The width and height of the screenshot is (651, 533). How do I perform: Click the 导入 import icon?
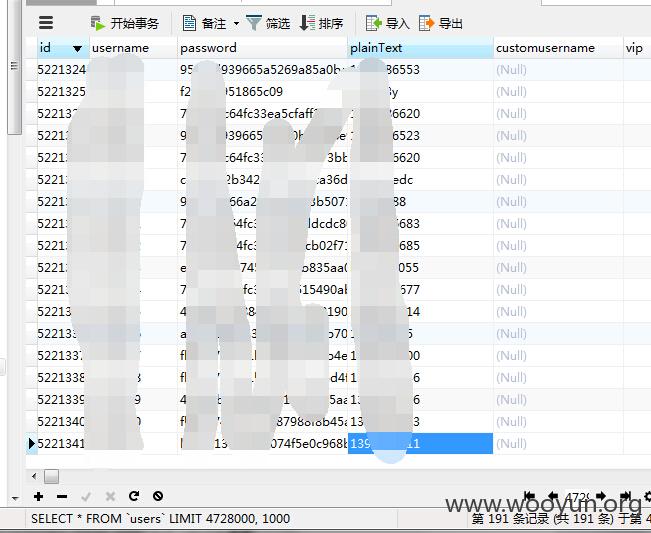pyautogui.click(x=373, y=23)
